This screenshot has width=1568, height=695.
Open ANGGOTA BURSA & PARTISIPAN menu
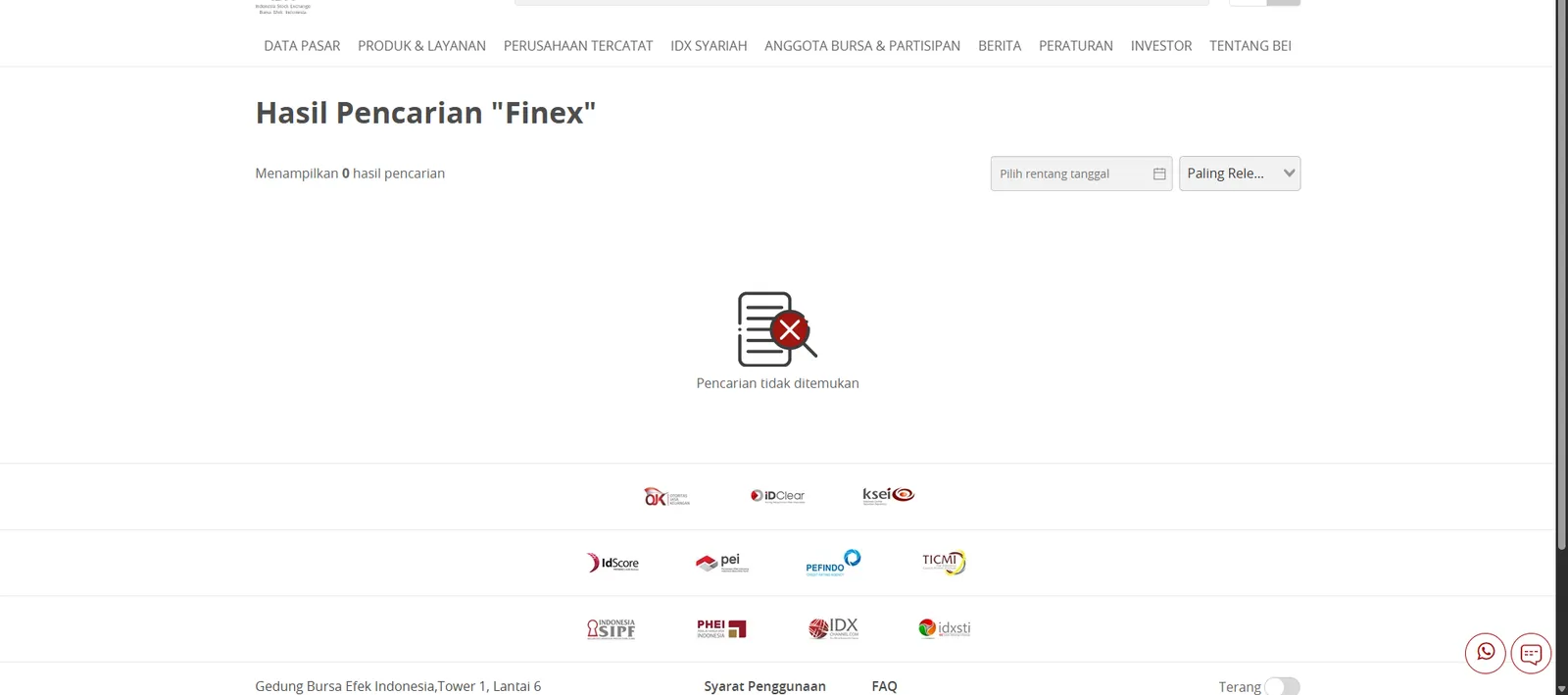click(862, 46)
